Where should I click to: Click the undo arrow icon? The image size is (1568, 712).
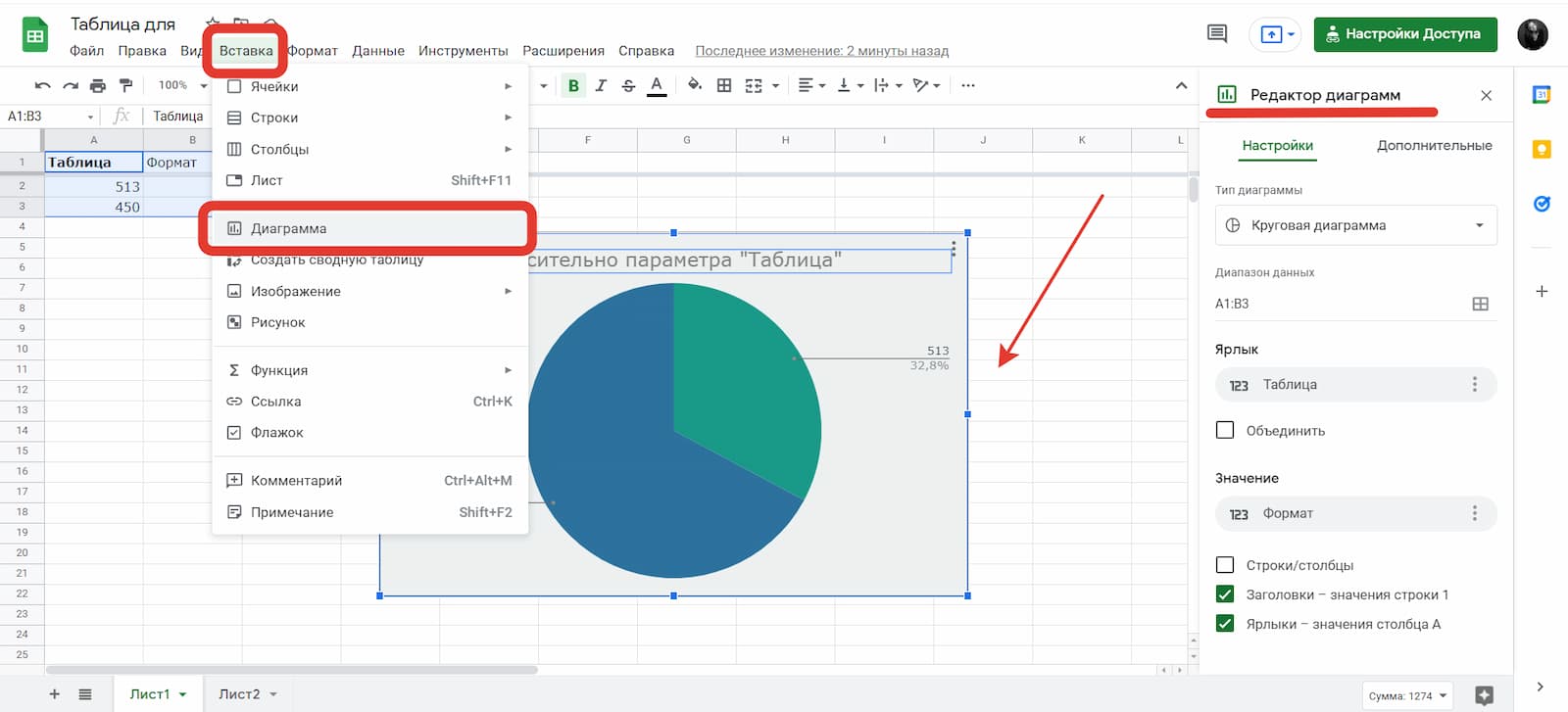tap(42, 86)
